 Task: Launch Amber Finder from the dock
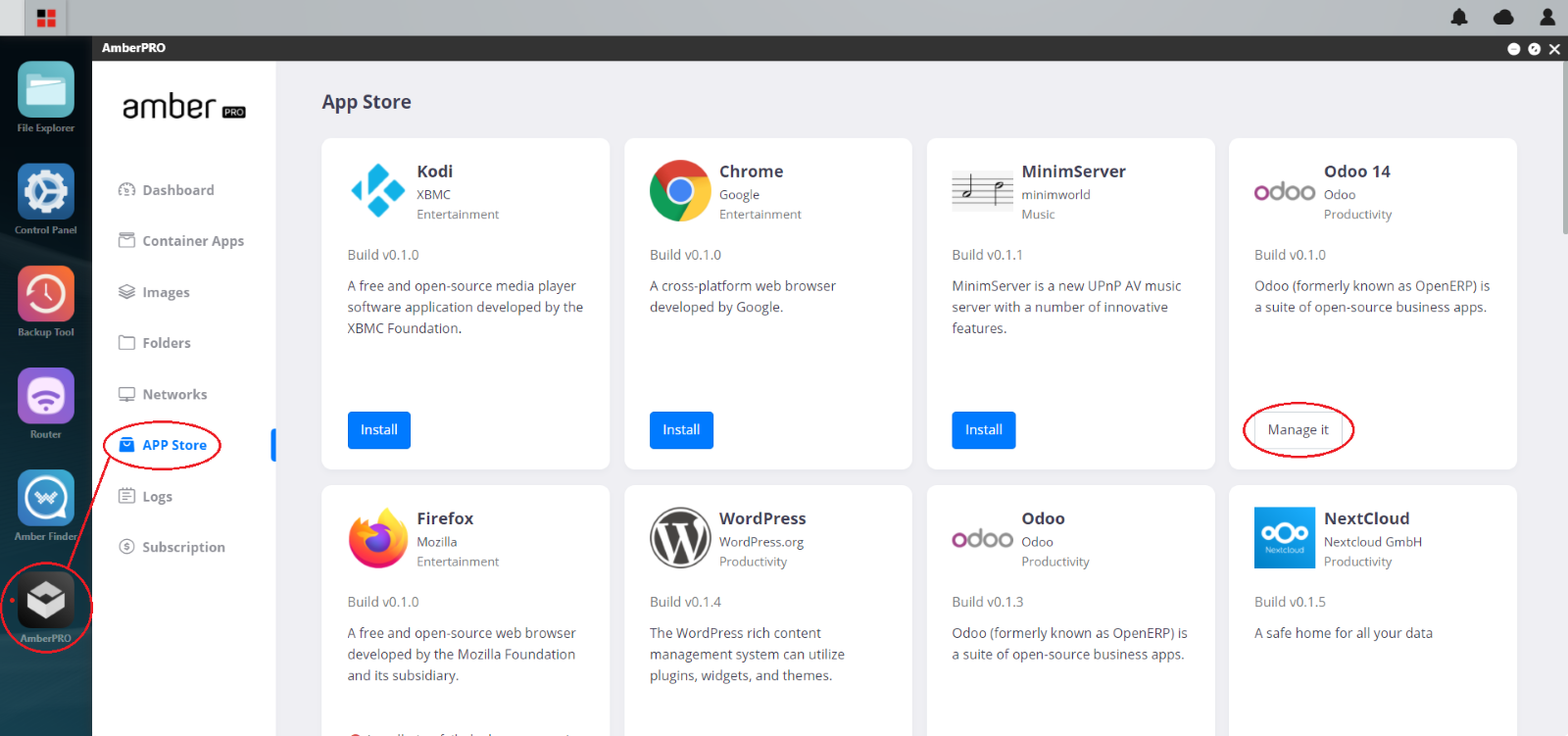click(x=45, y=498)
